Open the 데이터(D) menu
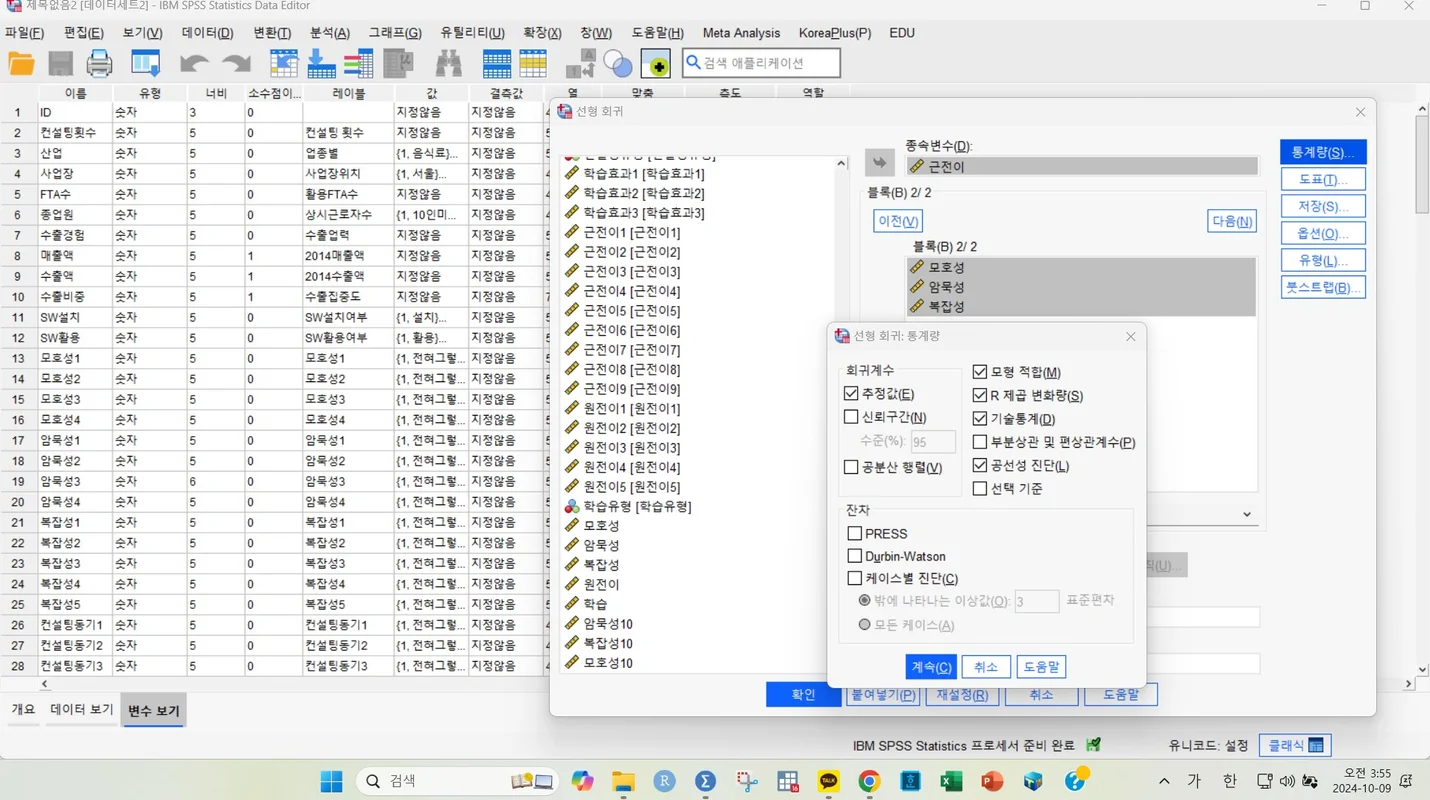This screenshot has width=1430, height=800. coord(207,33)
